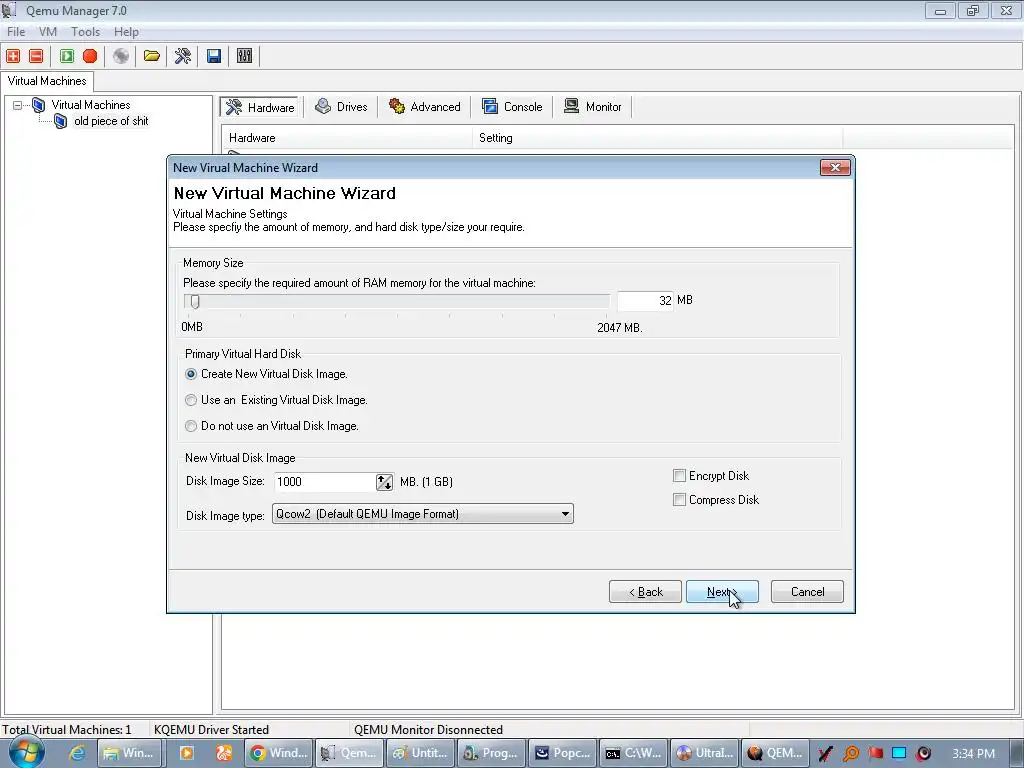Select the Virtual Machines panel tab
1024x768 pixels.
click(47, 81)
